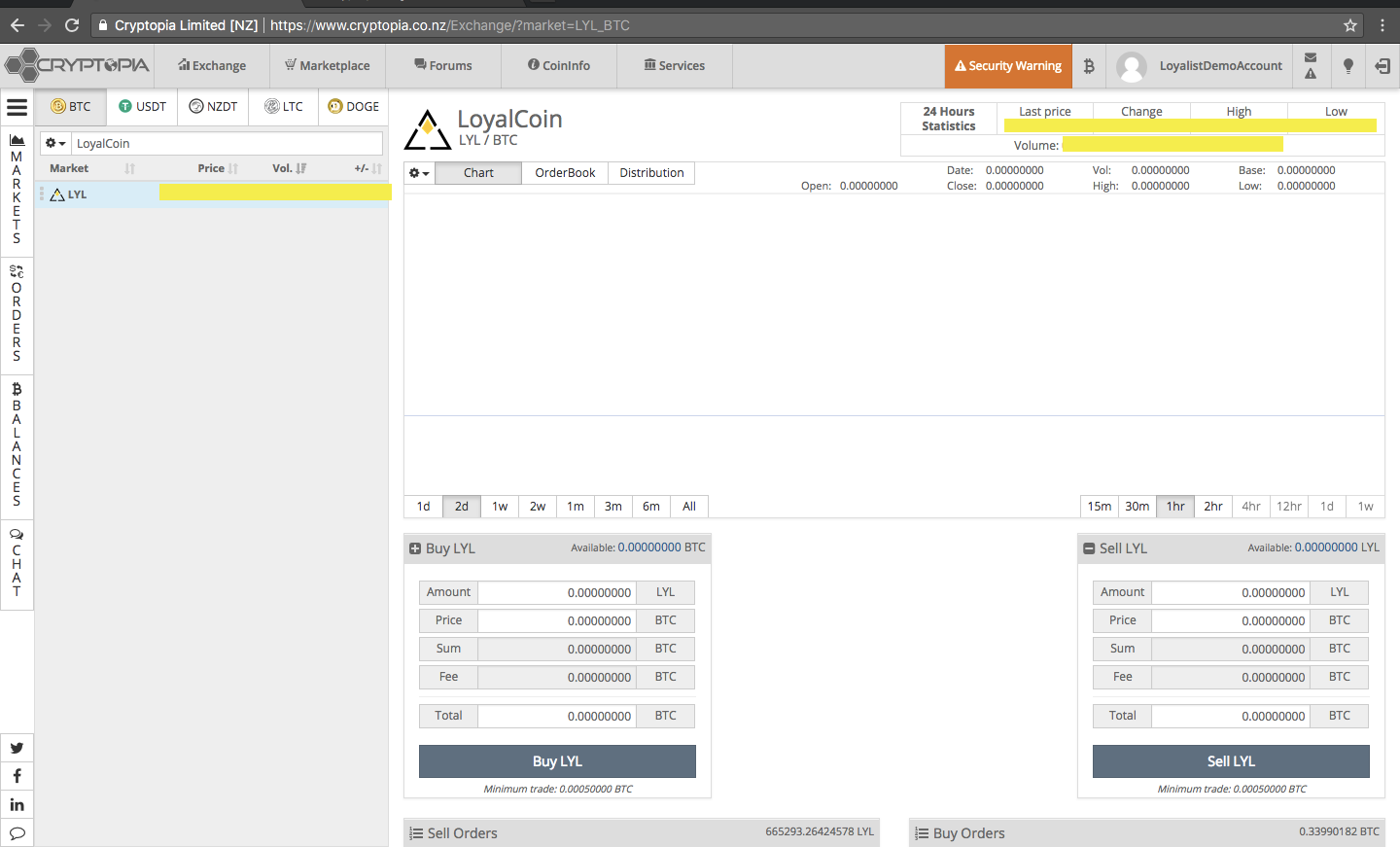
Task: Sort the market list by Vol.
Action: [x=290, y=168]
